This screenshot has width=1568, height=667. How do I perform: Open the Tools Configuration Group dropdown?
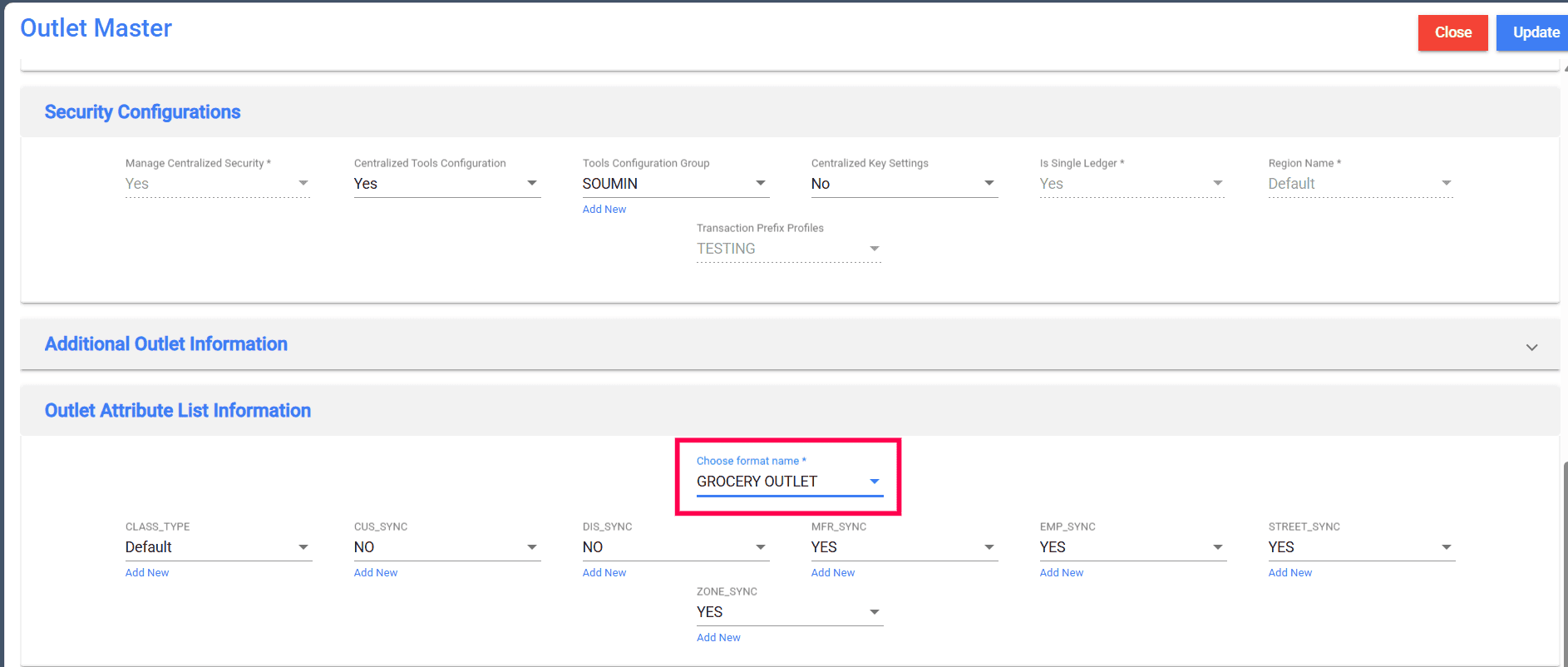tap(675, 184)
